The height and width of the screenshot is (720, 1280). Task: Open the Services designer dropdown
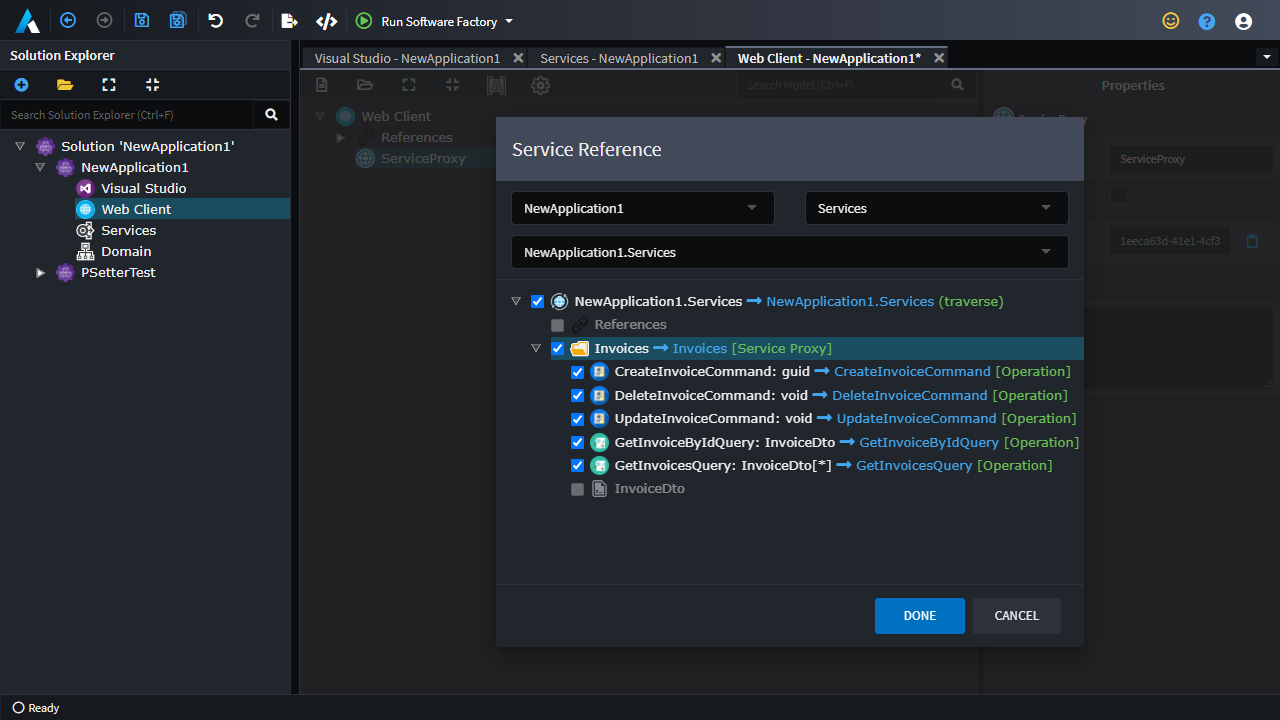[936, 208]
